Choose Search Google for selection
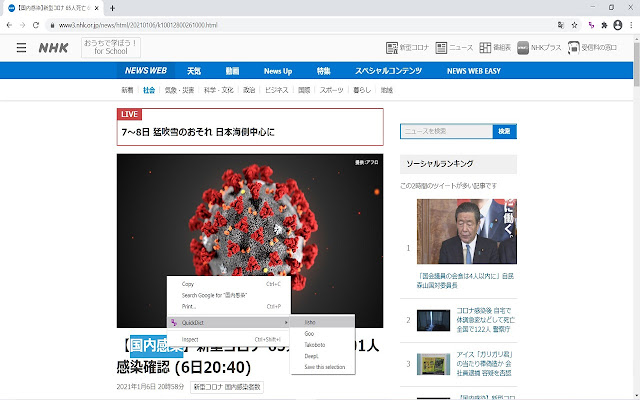This screenshot has width=640, height=400. coord(229,295)
